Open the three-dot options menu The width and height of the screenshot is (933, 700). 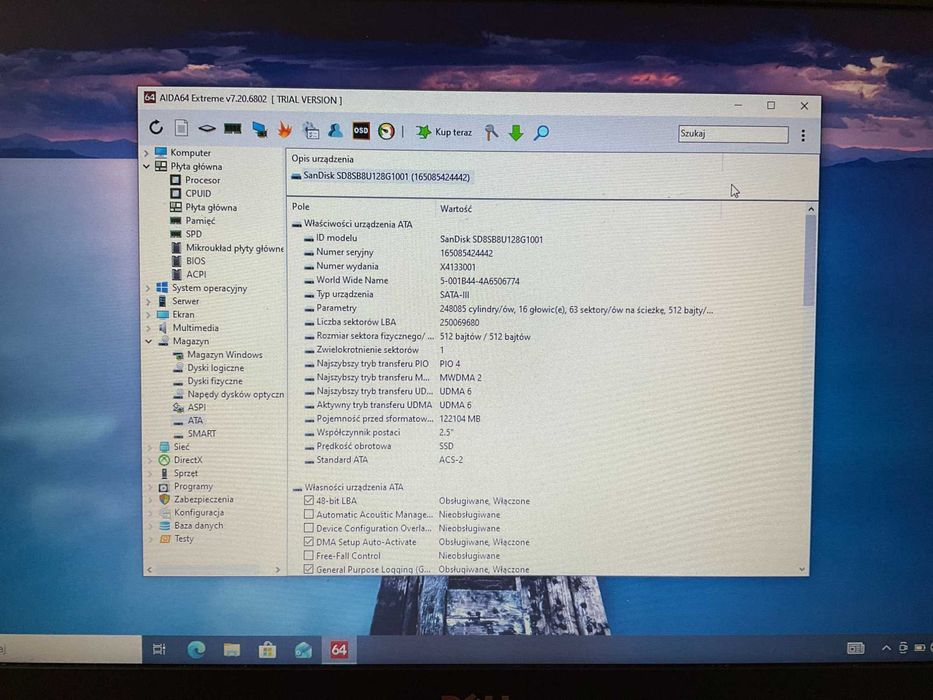point(803,136)
